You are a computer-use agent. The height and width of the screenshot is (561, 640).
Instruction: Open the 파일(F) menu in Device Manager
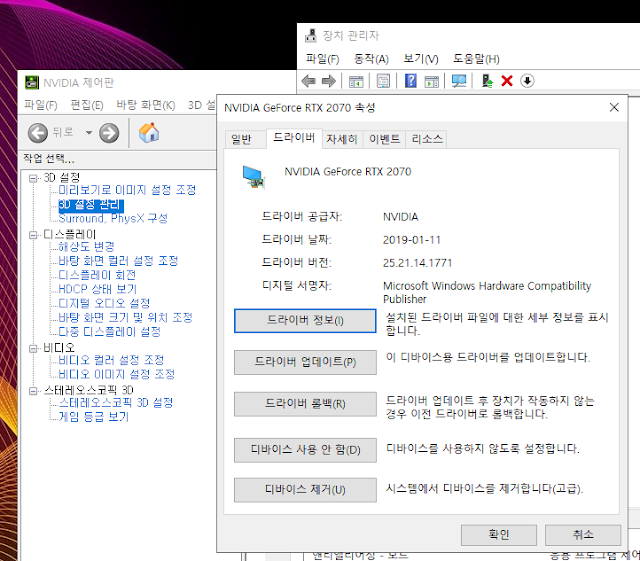[x=322, y=59]
